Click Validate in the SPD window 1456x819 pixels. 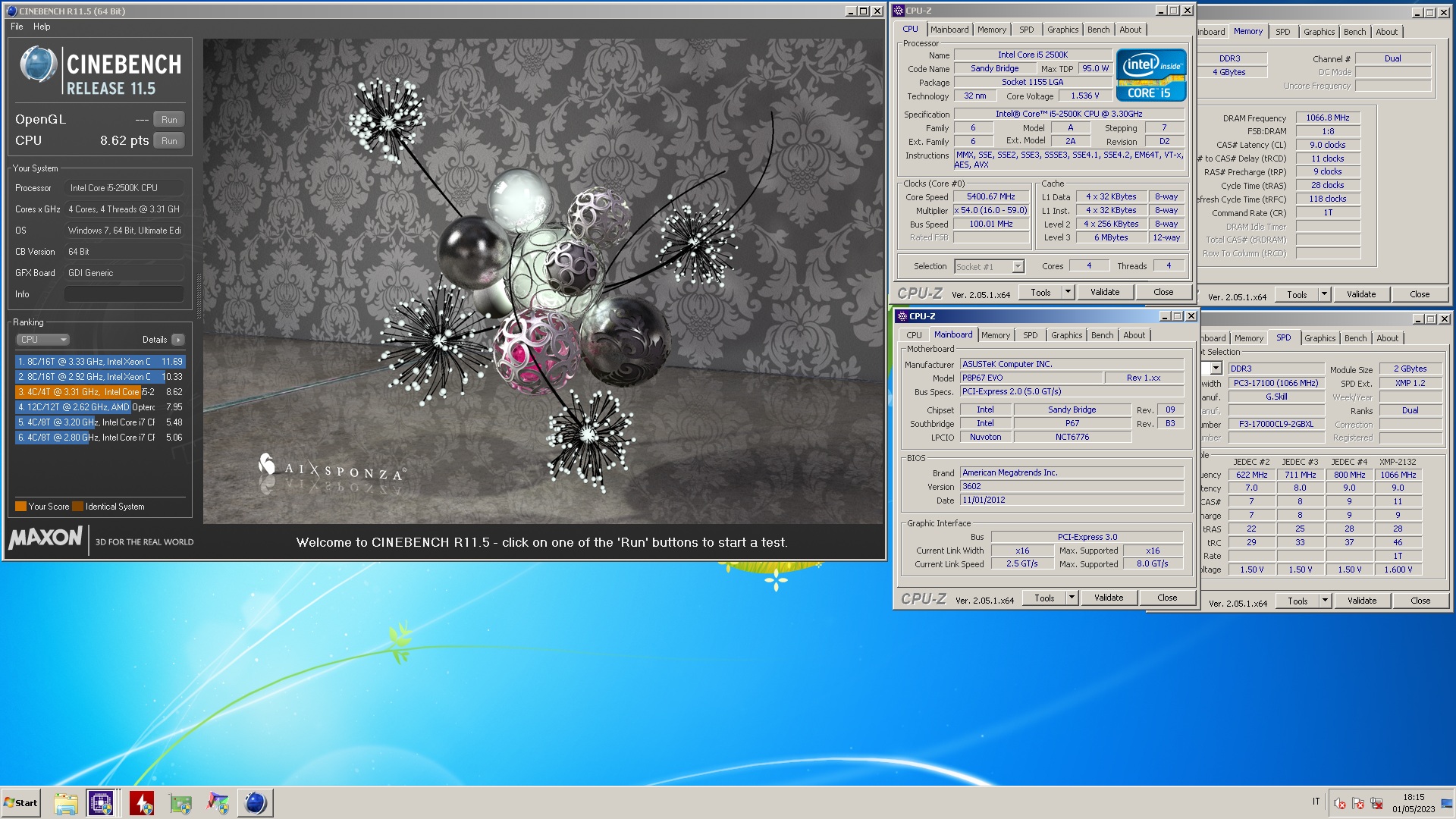tap(1362, 601)
